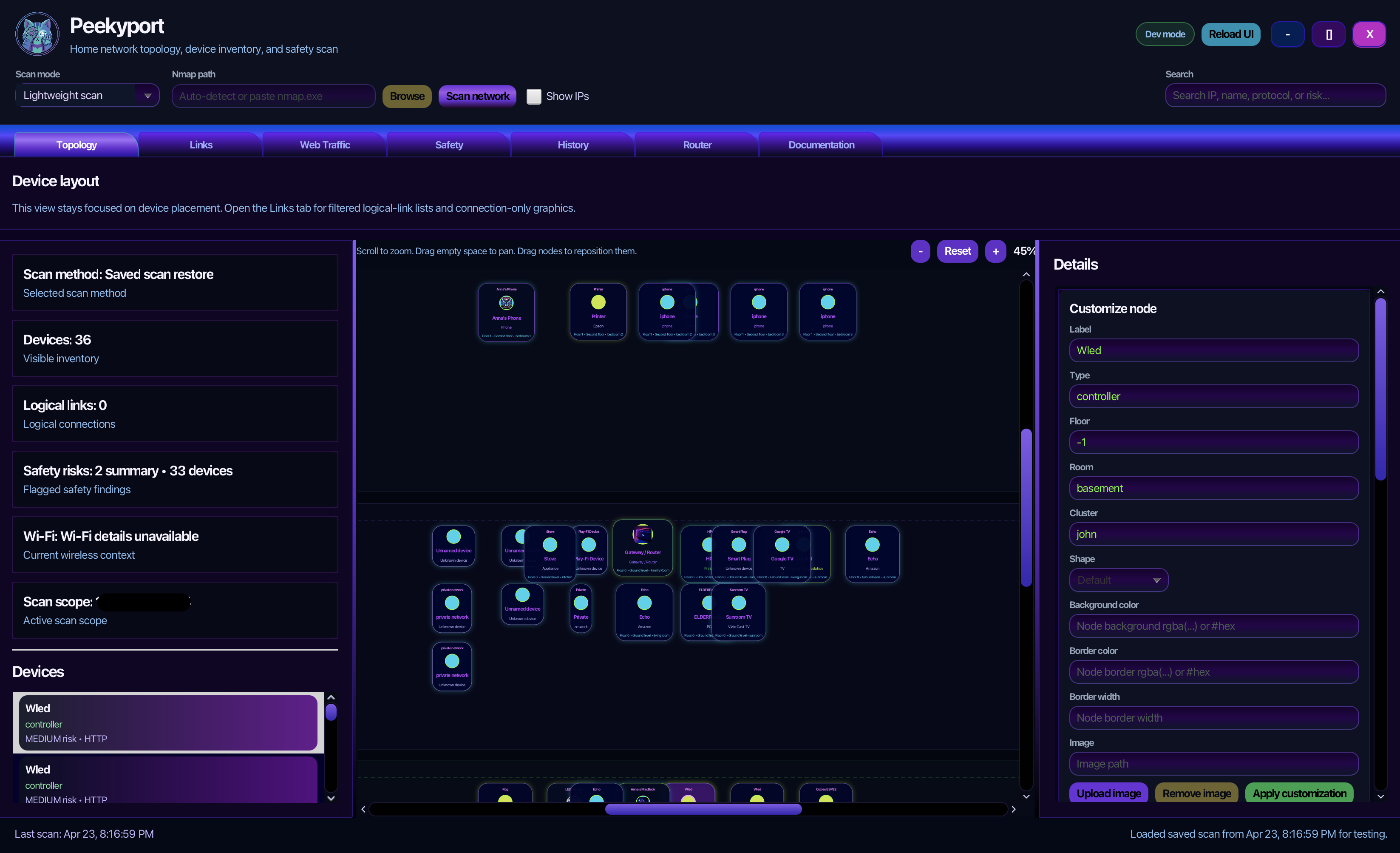View the History tab
The height and width of the screenshot is (853, 1400).
tap(573, 144)
